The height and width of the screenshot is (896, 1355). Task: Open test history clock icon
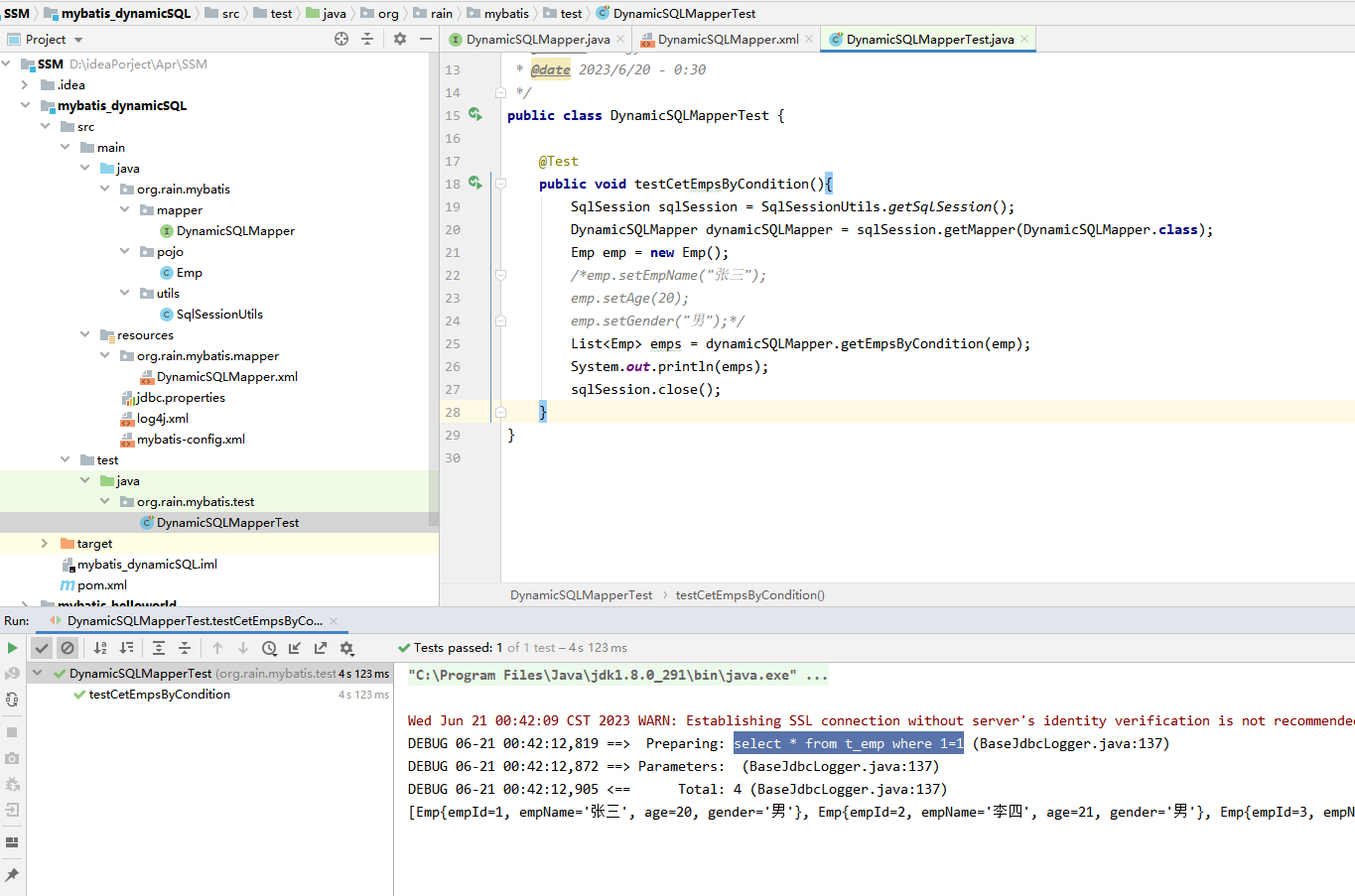[269, 648]
